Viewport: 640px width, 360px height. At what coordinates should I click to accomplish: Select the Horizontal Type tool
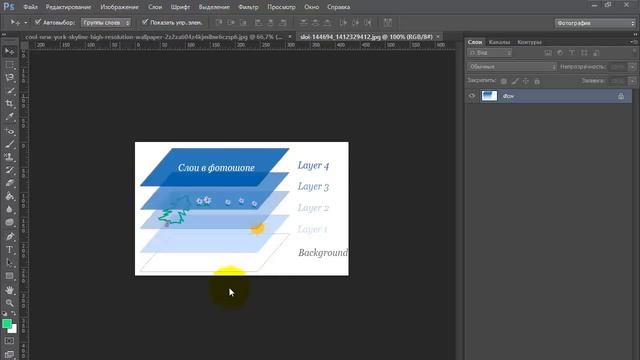tap(9, 249)
